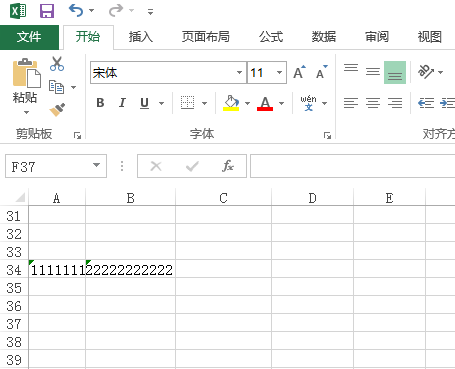Click the Cut scissors icon
The width and height of the screenshot is (455, 369).
pos(57,64)
